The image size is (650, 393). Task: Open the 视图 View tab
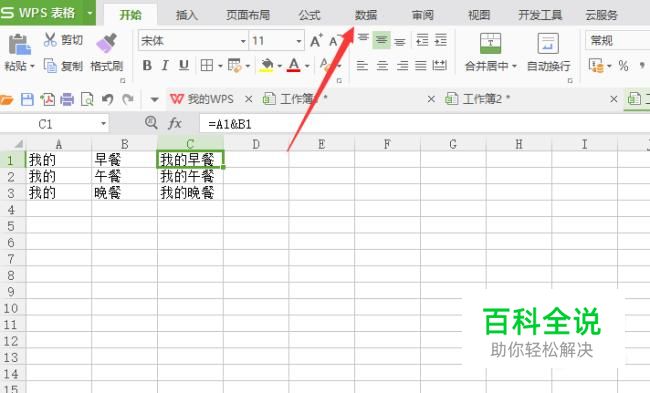pos(479,15)
